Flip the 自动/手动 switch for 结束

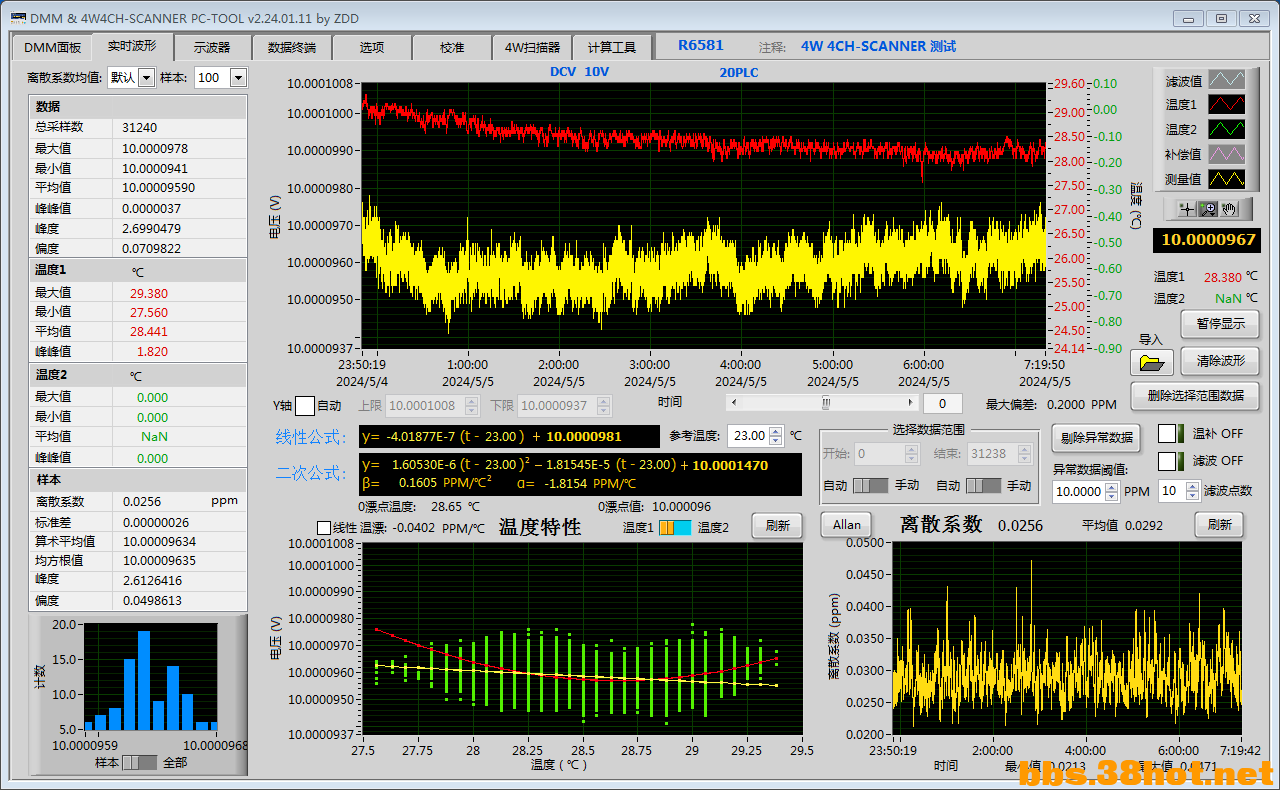(983, 485)
